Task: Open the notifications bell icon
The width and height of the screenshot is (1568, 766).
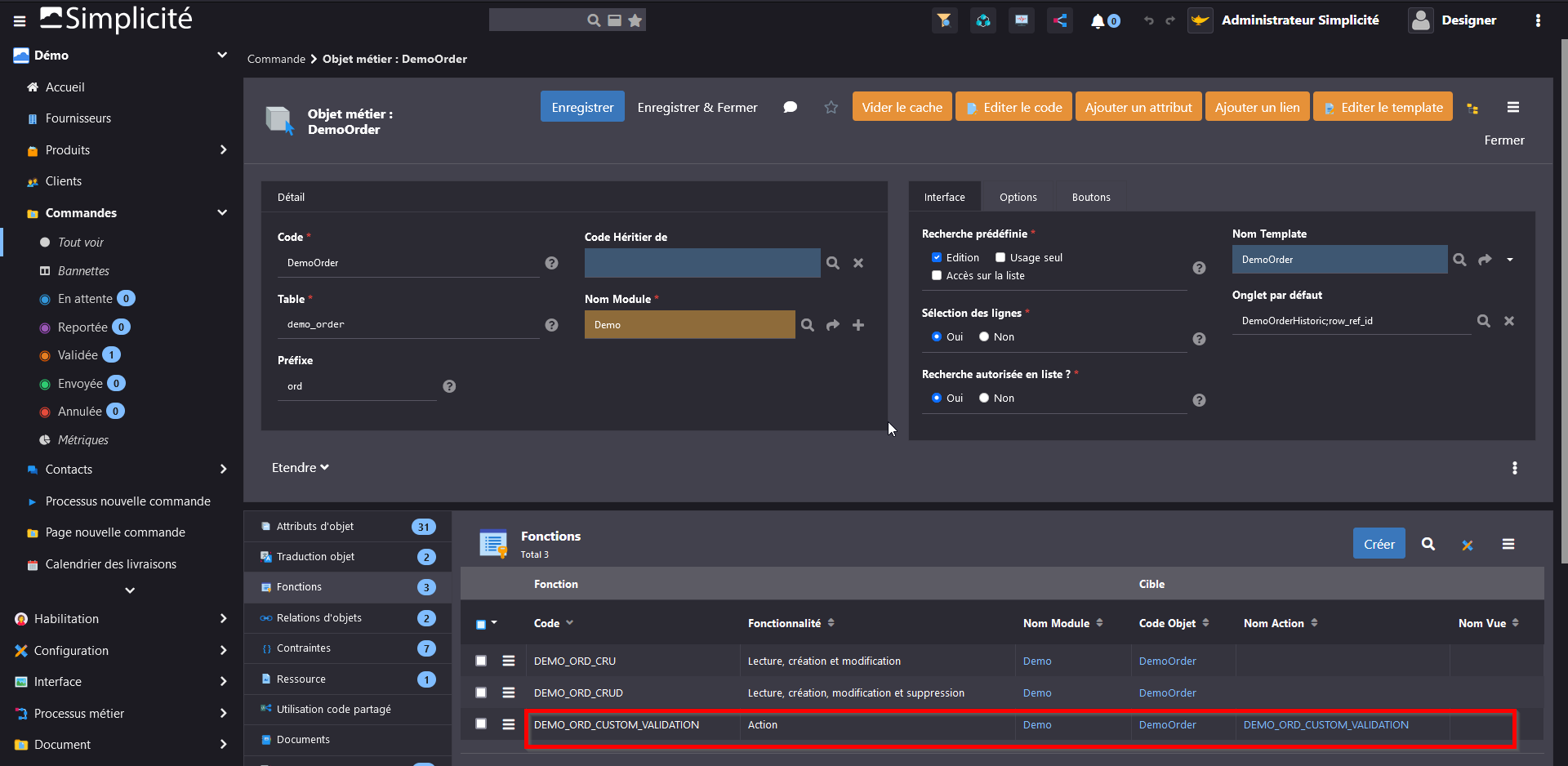Action: (x=1098, y=20)
